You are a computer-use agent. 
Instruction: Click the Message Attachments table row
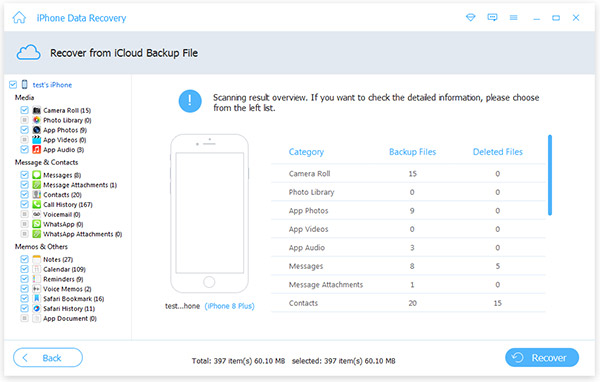pos(408,284)
